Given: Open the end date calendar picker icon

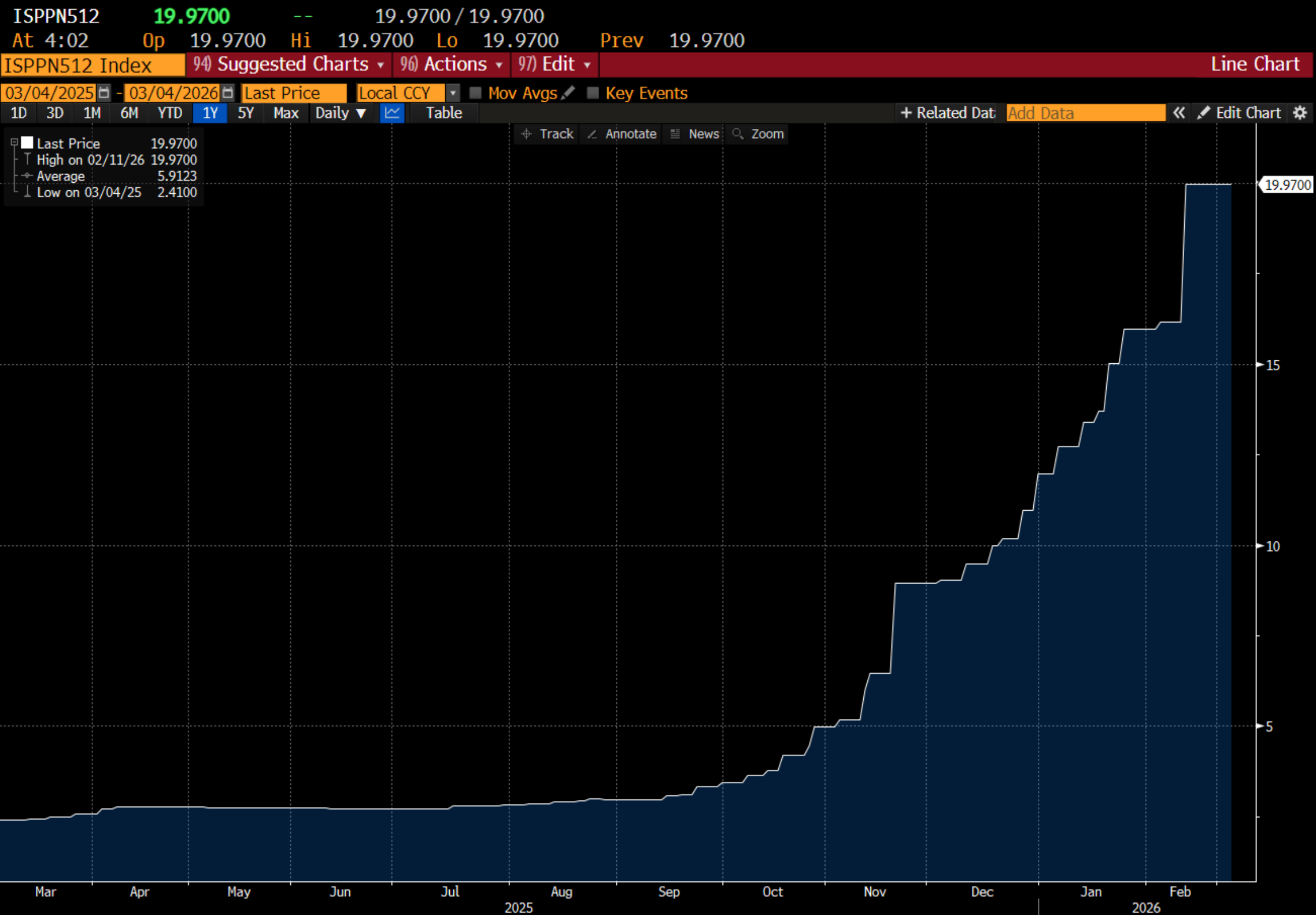Looking at the screenshot, I should click(228, 93).
